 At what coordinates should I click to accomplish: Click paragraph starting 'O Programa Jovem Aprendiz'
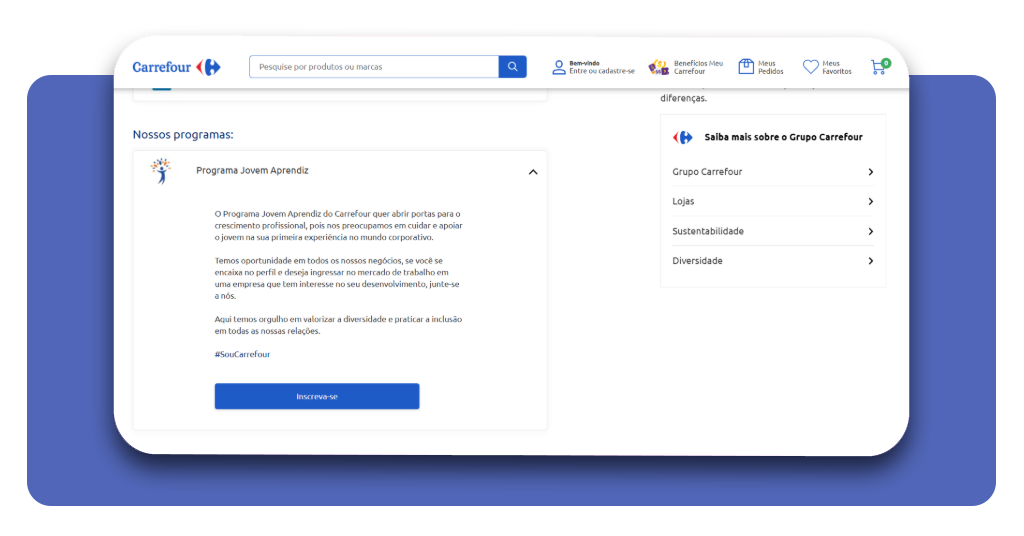pyautogui.click(x=338, y=225)
